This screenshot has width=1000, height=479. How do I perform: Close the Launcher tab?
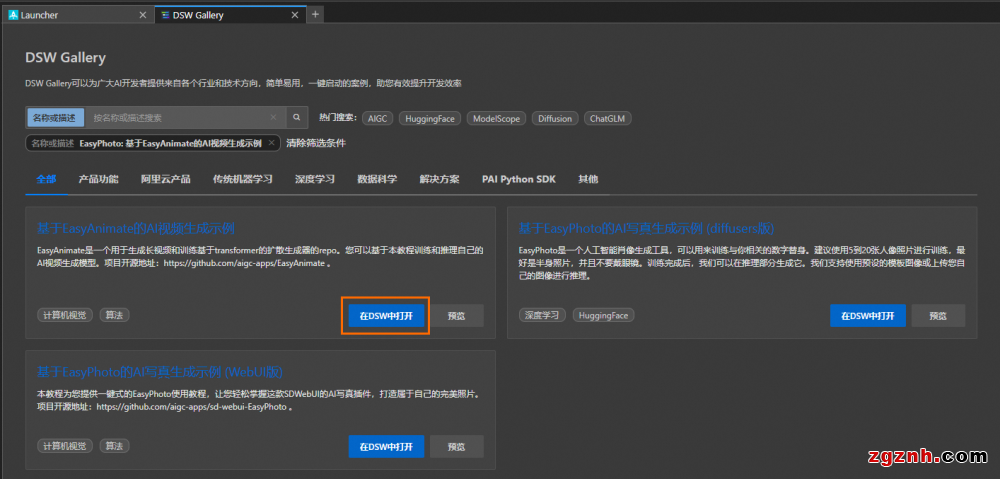142,15
